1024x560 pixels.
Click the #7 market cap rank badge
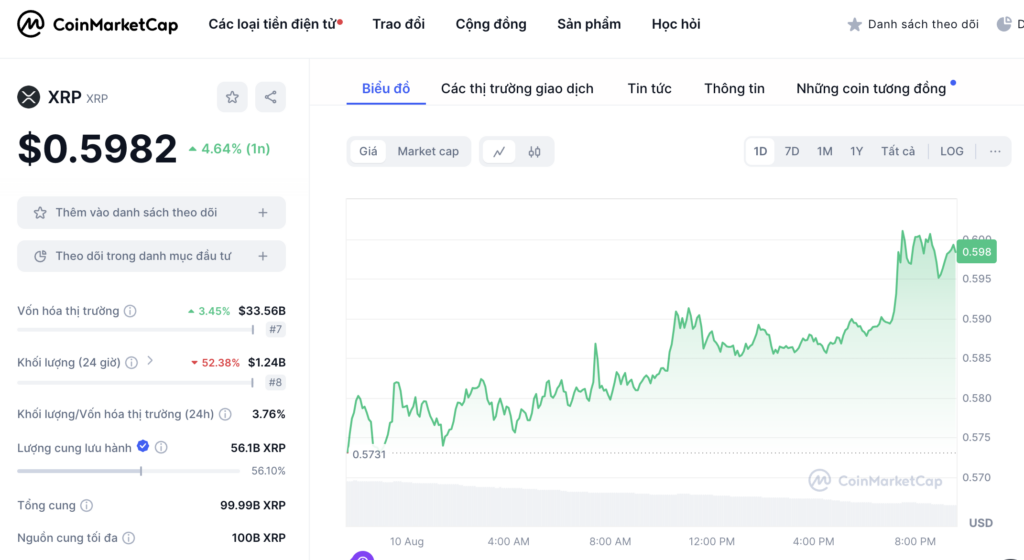(276, 330)
